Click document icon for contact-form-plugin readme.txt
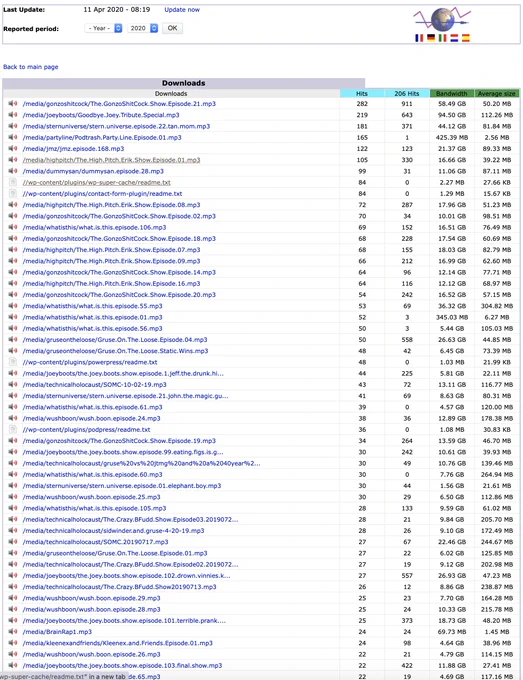This screenshot has height=680, width=523. 13,193
